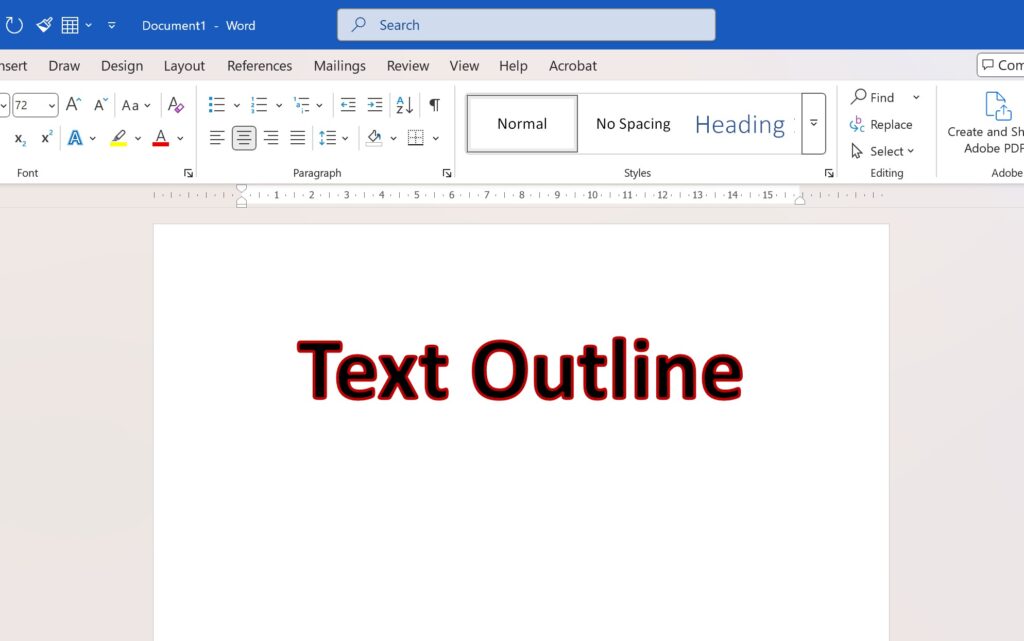Open Font dialog launcher
Viewport: 1024px width, 641px height.
(x=188, y=173)
